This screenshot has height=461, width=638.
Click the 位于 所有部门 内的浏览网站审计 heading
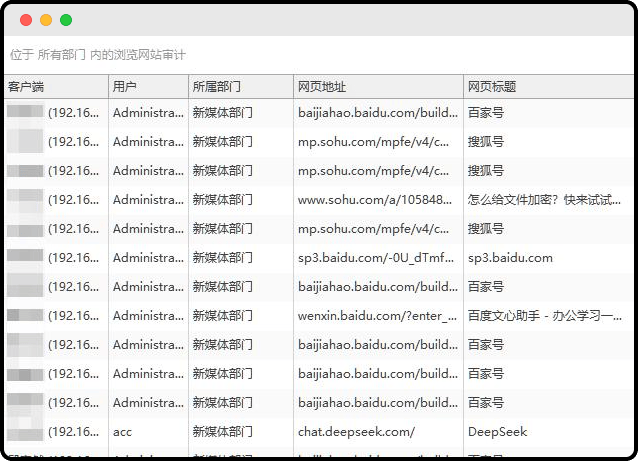click(98, 55)
